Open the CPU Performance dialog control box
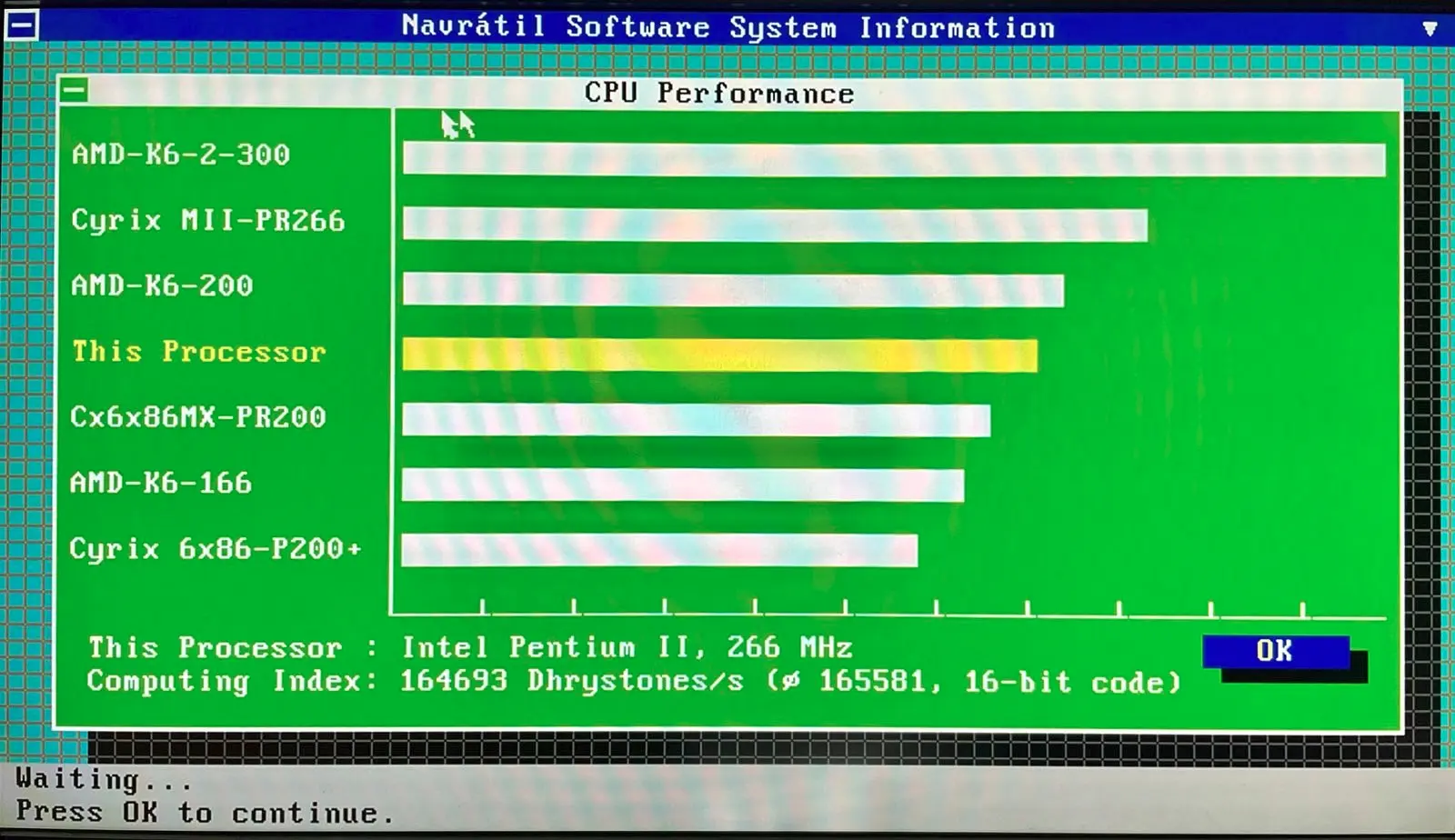Viewport: 1455px width, 840px height. [x=74, y=90]
